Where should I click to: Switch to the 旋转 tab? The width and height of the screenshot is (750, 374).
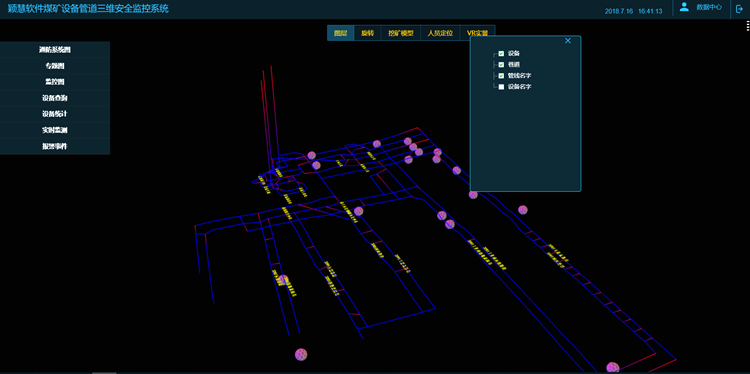click(367, 33)
